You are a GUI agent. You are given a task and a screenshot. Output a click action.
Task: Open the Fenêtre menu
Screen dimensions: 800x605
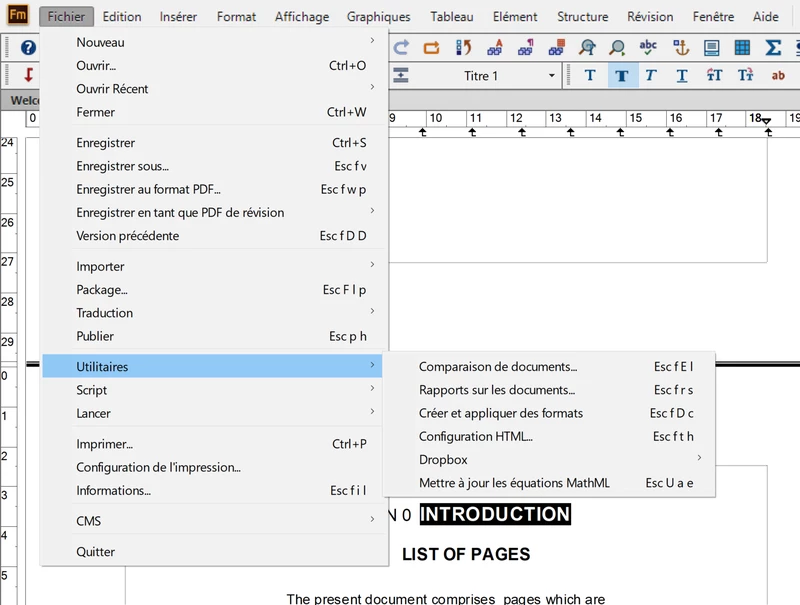(713, 17)
